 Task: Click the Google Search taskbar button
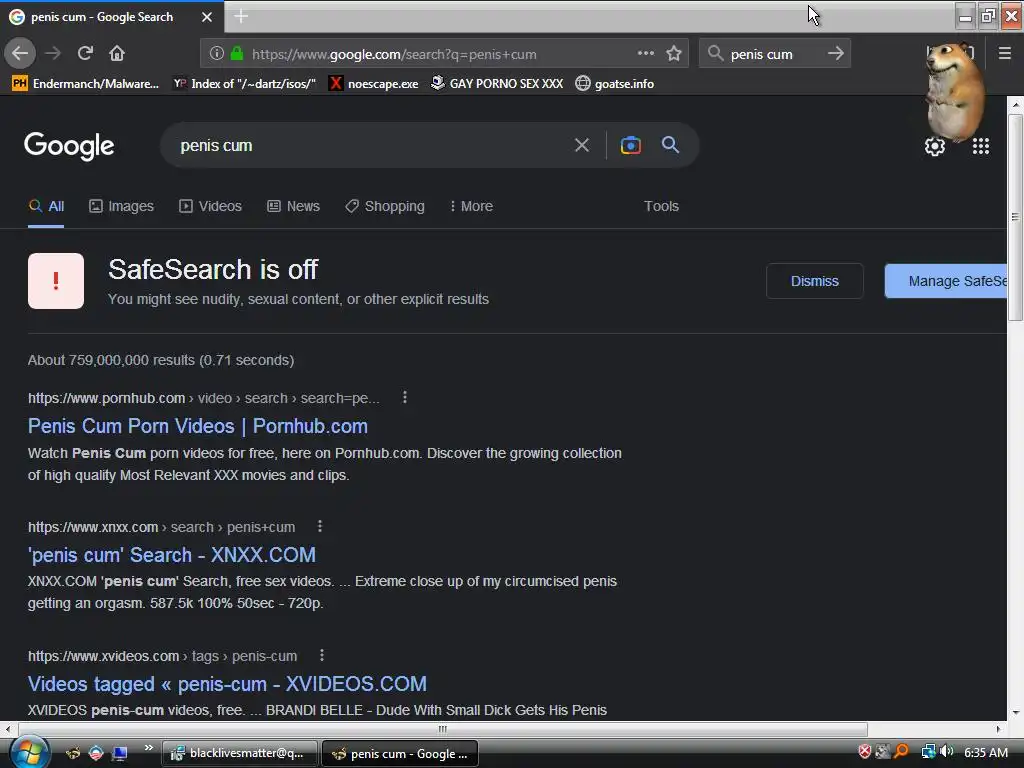point(400,754)
